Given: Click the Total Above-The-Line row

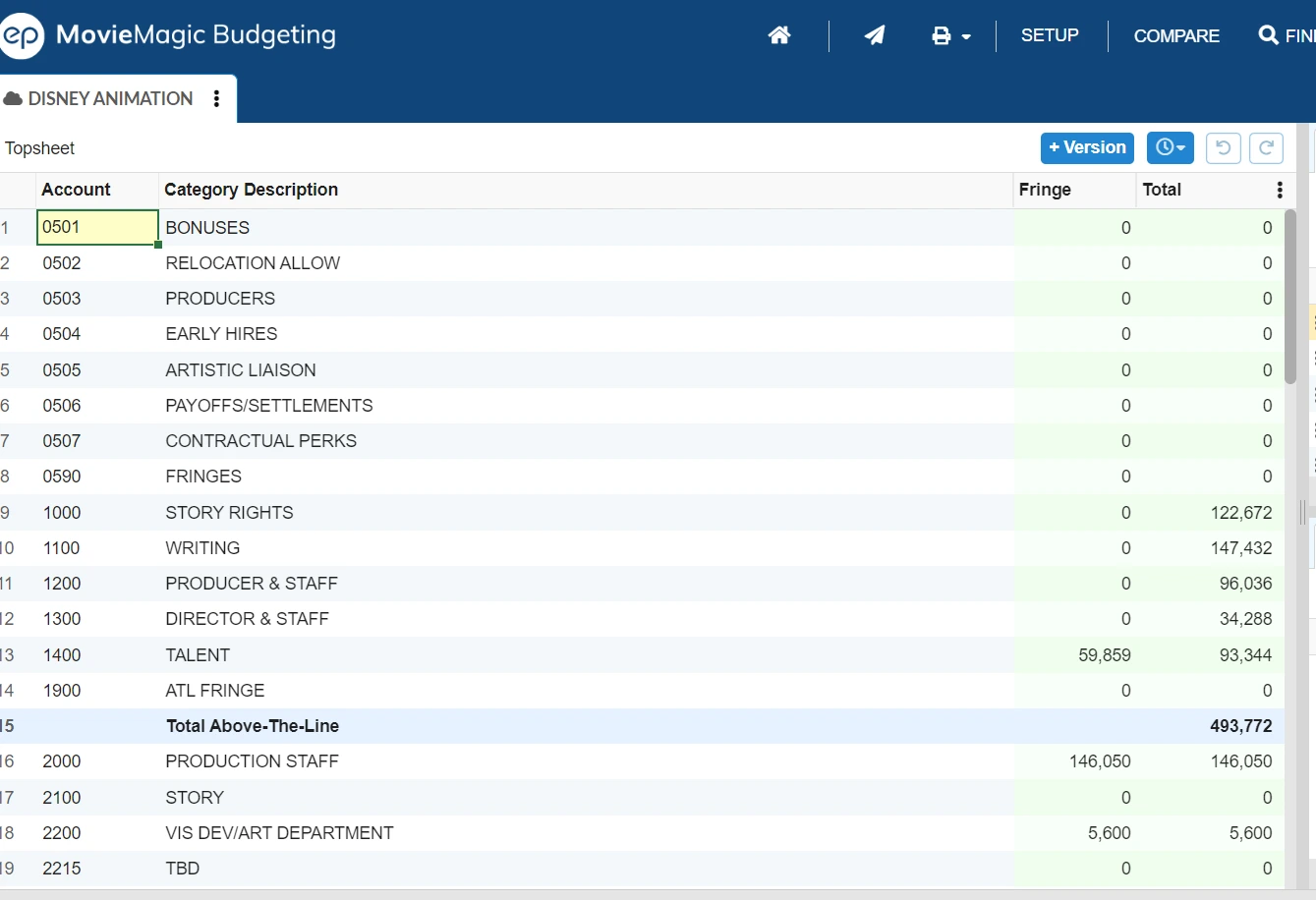Looking at the screenshot, I should pos(642,726).
